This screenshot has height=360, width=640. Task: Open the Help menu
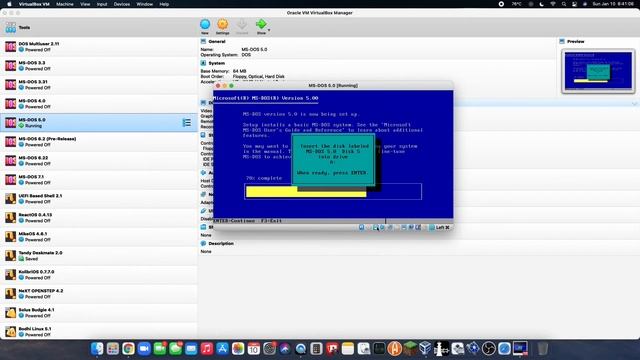click(x=164, y=4)
